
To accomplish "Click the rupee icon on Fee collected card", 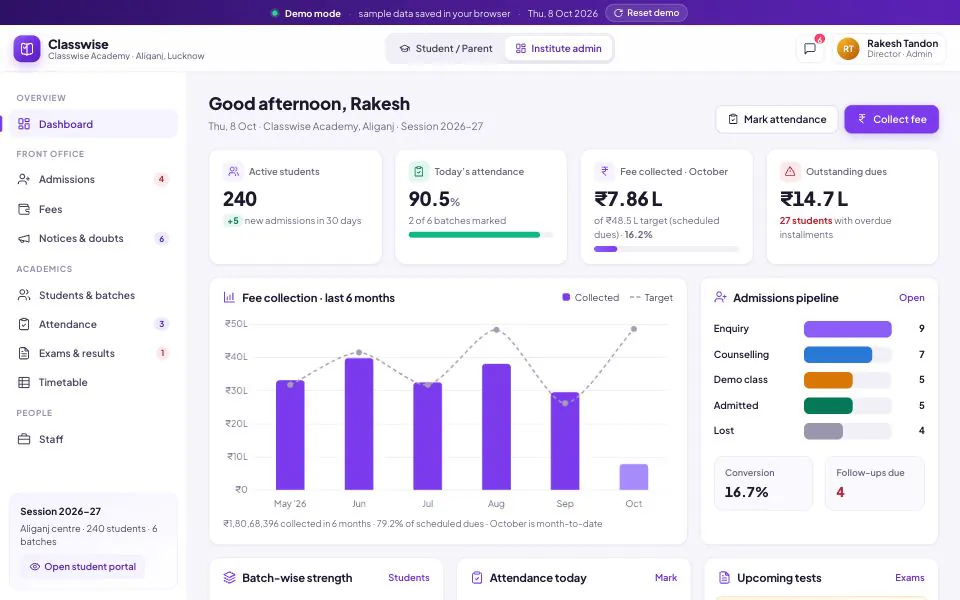I will (x=604, y=171).
